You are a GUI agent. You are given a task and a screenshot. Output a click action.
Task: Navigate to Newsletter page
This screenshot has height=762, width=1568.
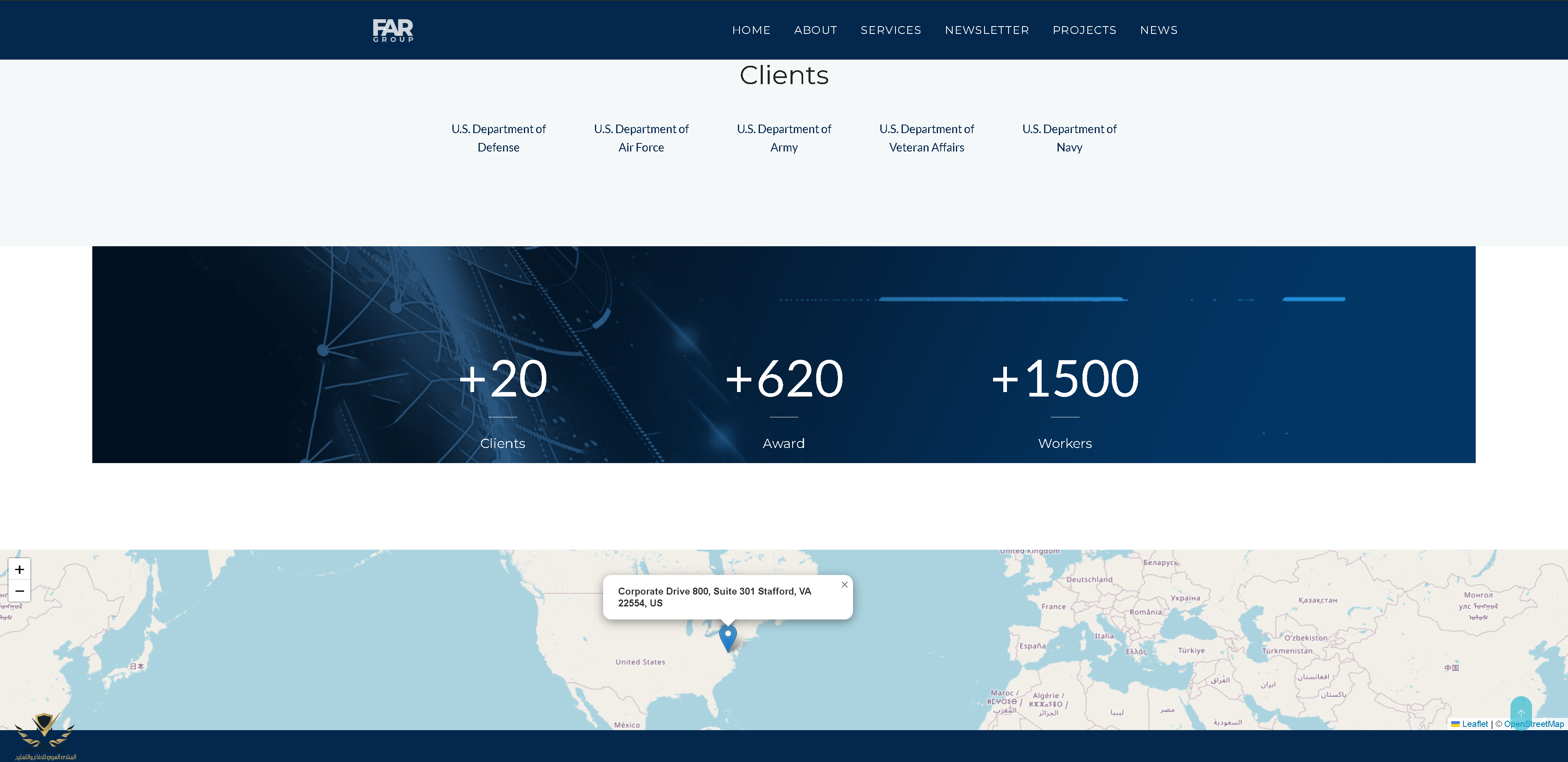tap(986, 30)
